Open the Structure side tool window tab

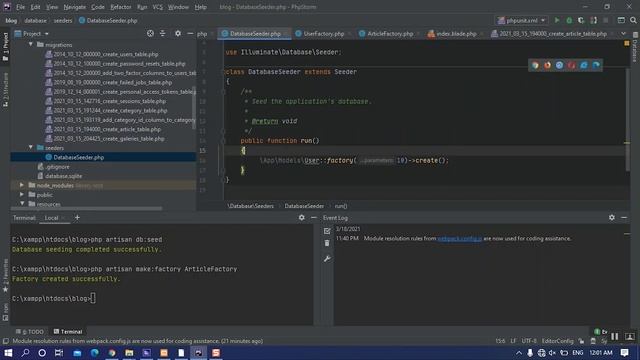pos(5,89)
